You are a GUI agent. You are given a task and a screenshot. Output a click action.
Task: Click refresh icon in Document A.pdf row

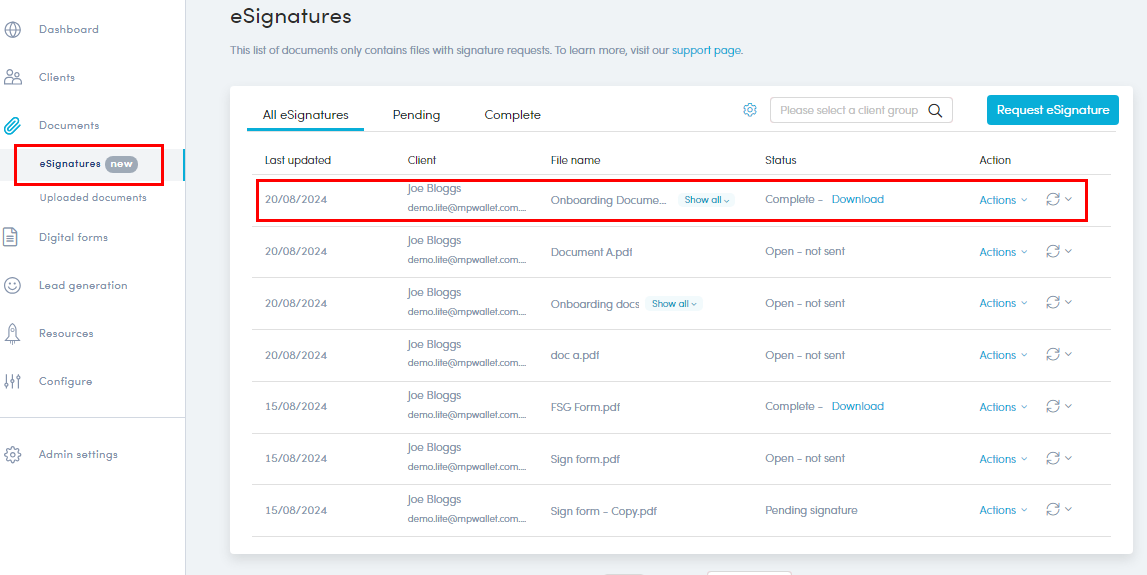[x=1053, y=252]
